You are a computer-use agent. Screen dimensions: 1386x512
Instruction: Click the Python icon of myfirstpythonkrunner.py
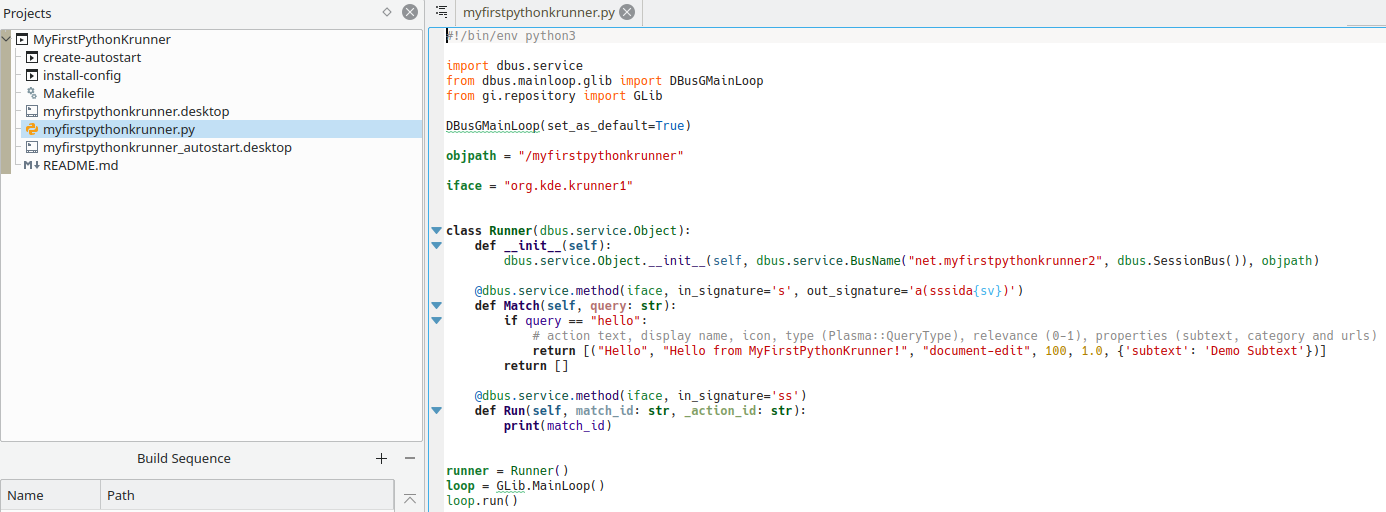point(32,130)
